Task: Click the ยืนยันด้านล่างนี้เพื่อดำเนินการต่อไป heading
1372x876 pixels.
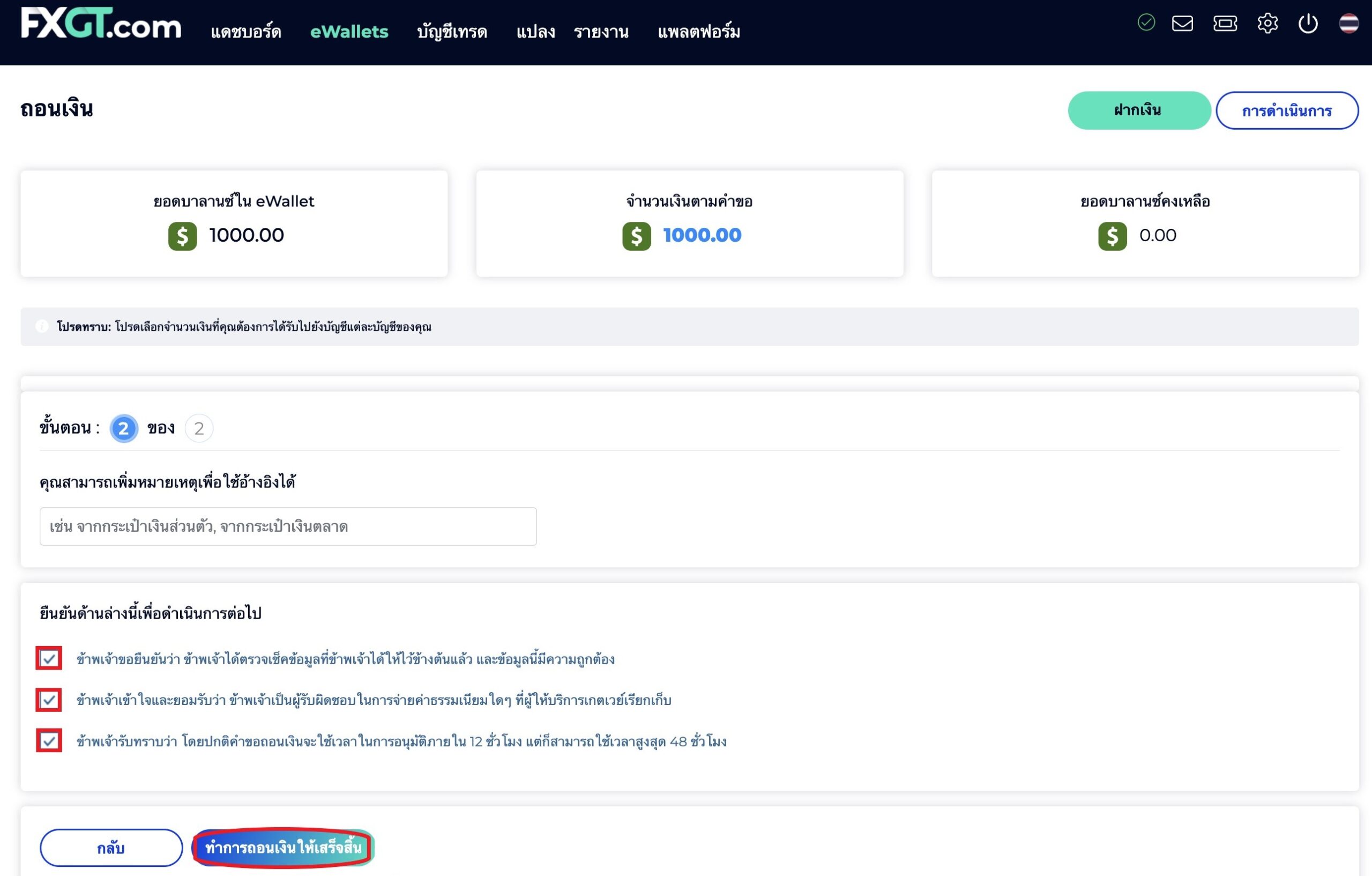Action: click(x=151, y=613)
